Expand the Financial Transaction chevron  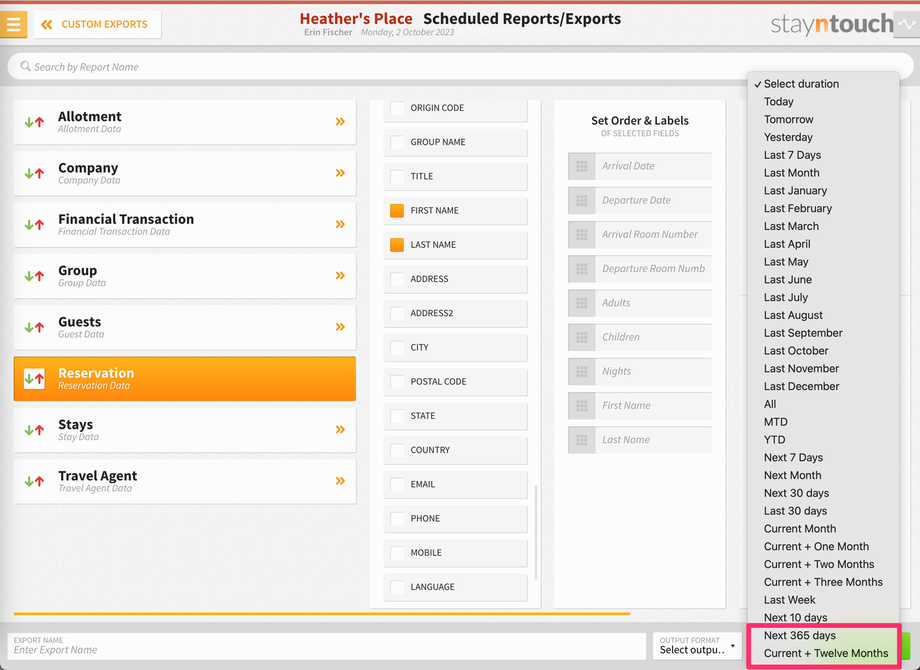coord(340,224)
